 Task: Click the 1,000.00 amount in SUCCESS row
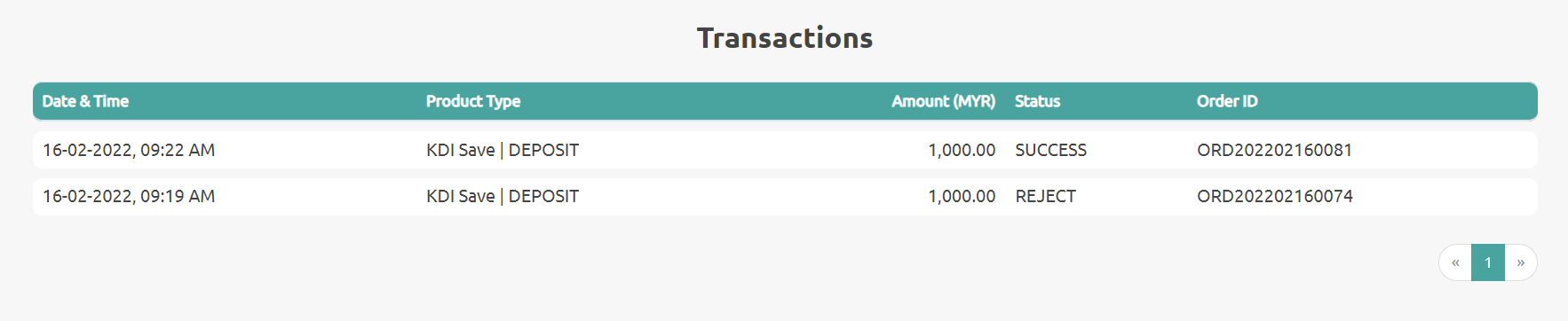962,150
